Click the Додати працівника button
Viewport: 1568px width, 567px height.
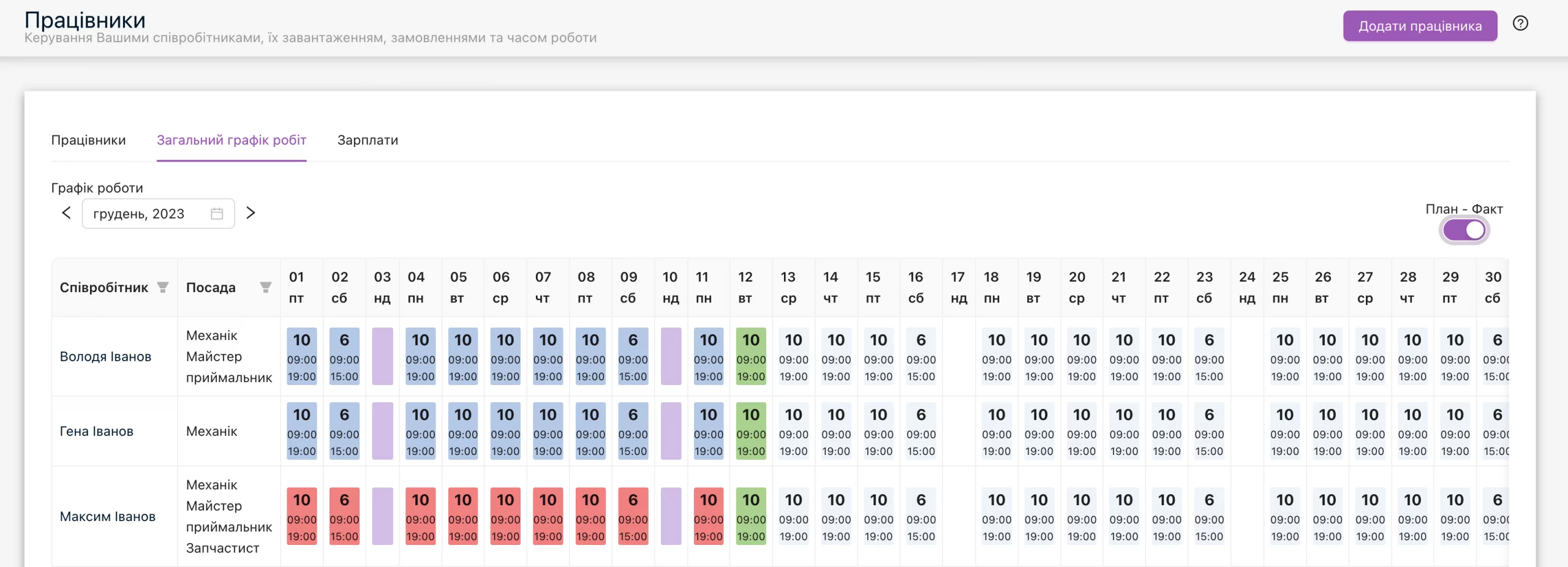tap(1420, 26)
